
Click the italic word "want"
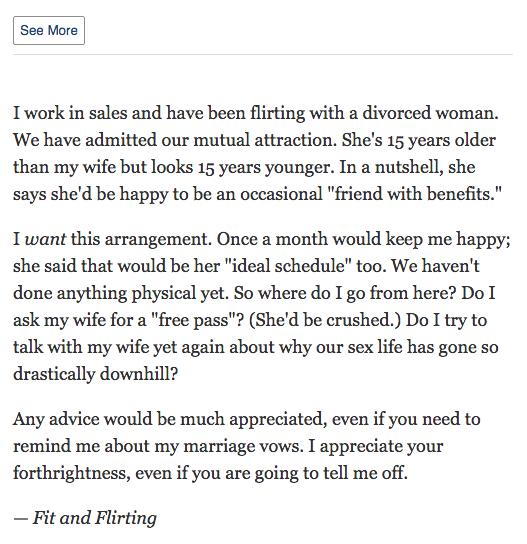click(45, 239)
